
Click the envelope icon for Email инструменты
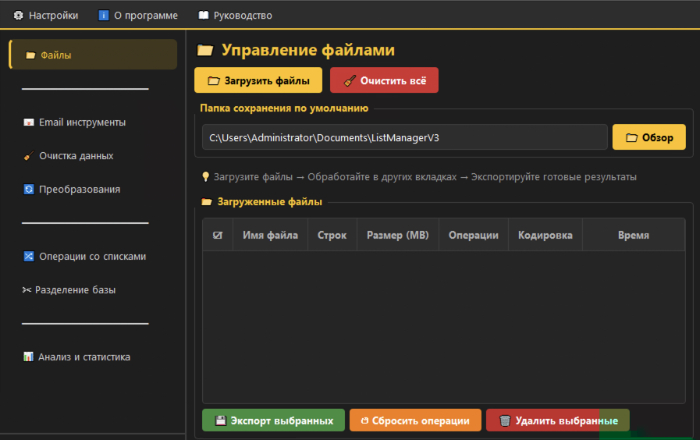click(x=29, y=122)
